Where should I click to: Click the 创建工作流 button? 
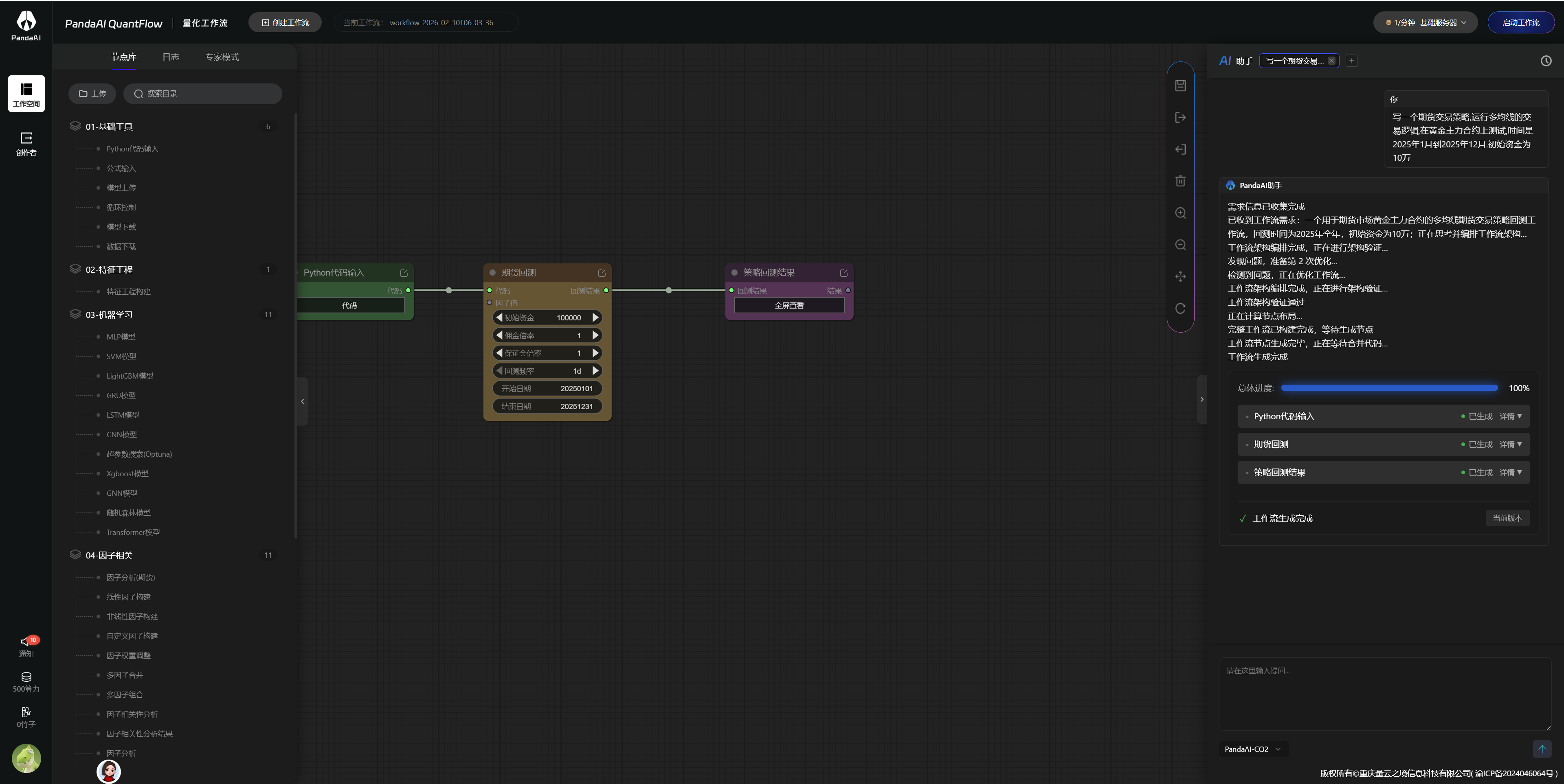pyautogui.click(x=286, y=22)
